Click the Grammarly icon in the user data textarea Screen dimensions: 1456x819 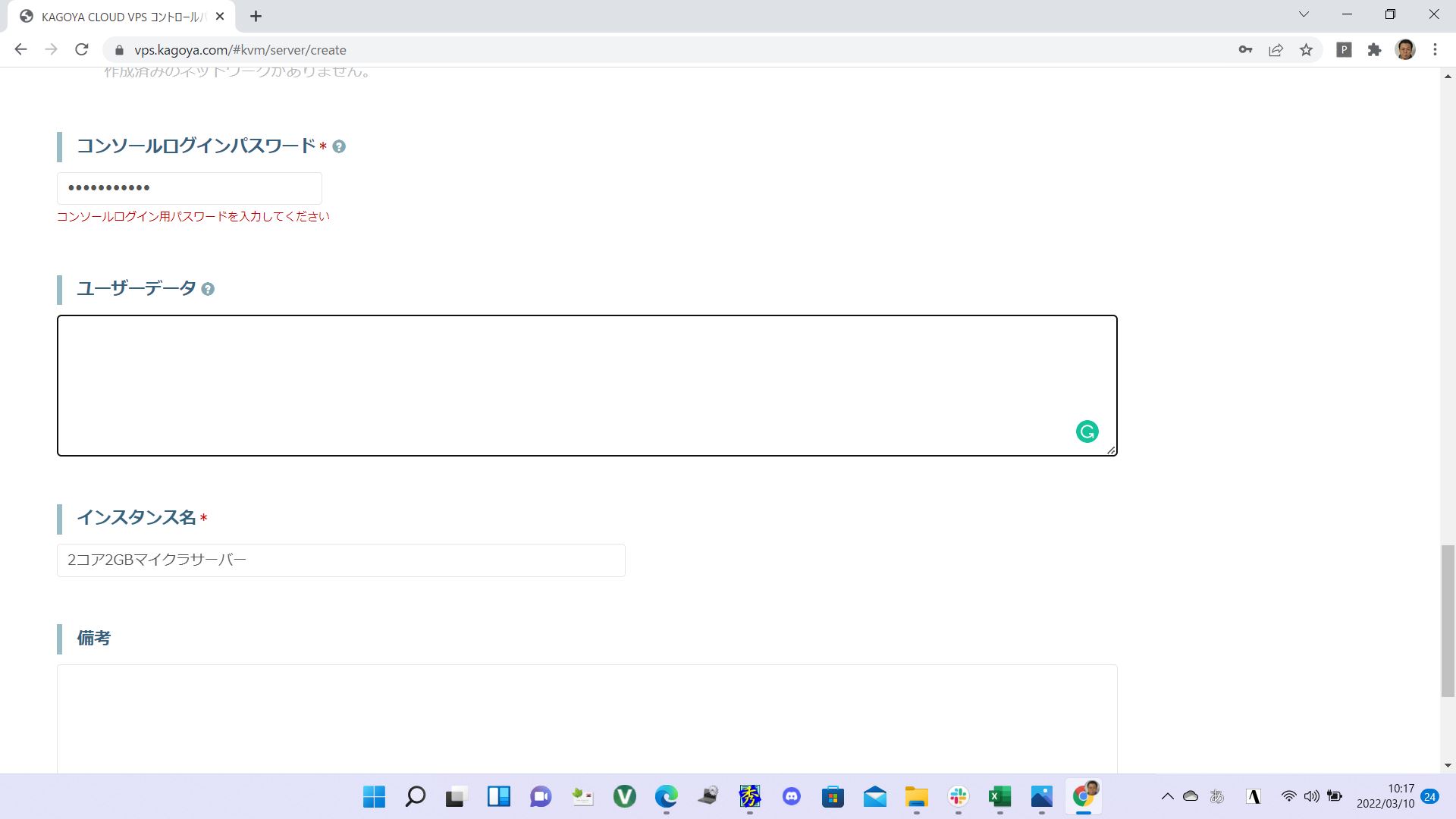coord(1087,431)
